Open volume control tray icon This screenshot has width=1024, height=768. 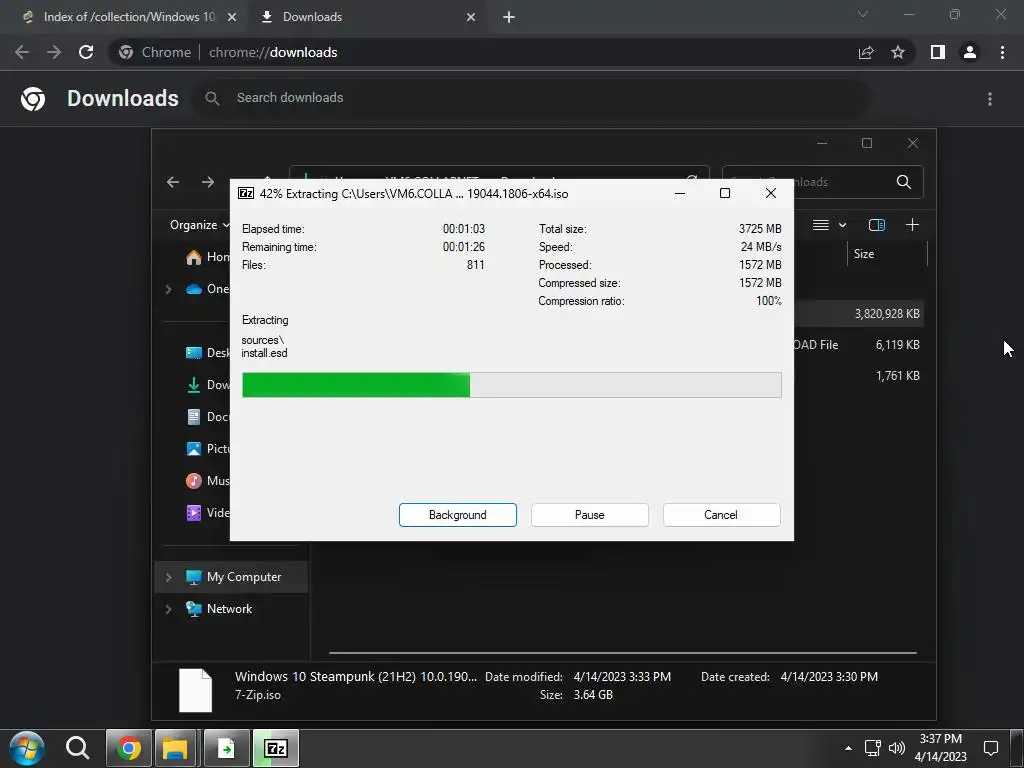pyautogui.click(x=897, y=748)
